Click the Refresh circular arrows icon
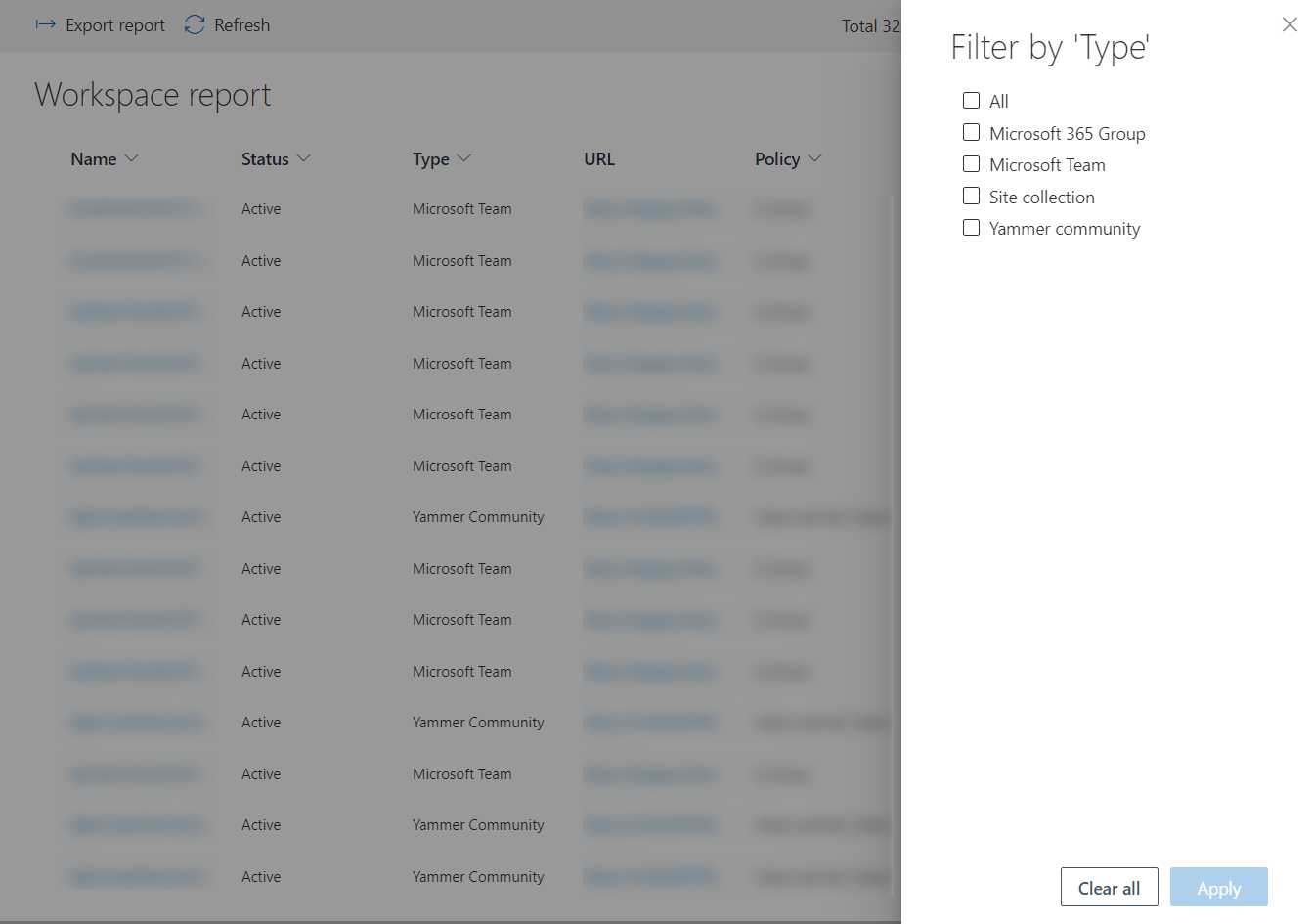Screen dimensions: 1312x924 coord(195,25)
